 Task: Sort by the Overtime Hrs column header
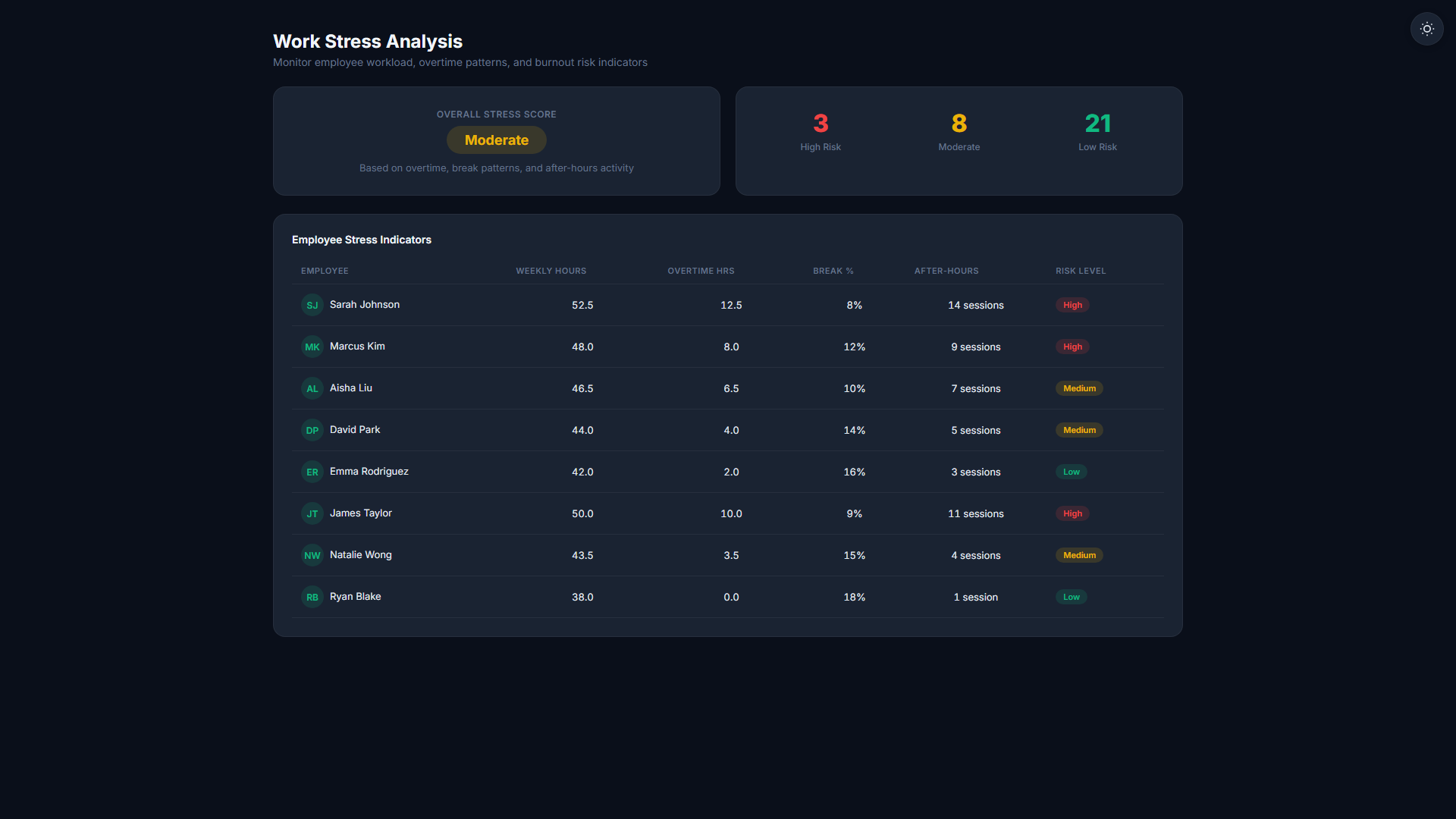click(701, 271)
